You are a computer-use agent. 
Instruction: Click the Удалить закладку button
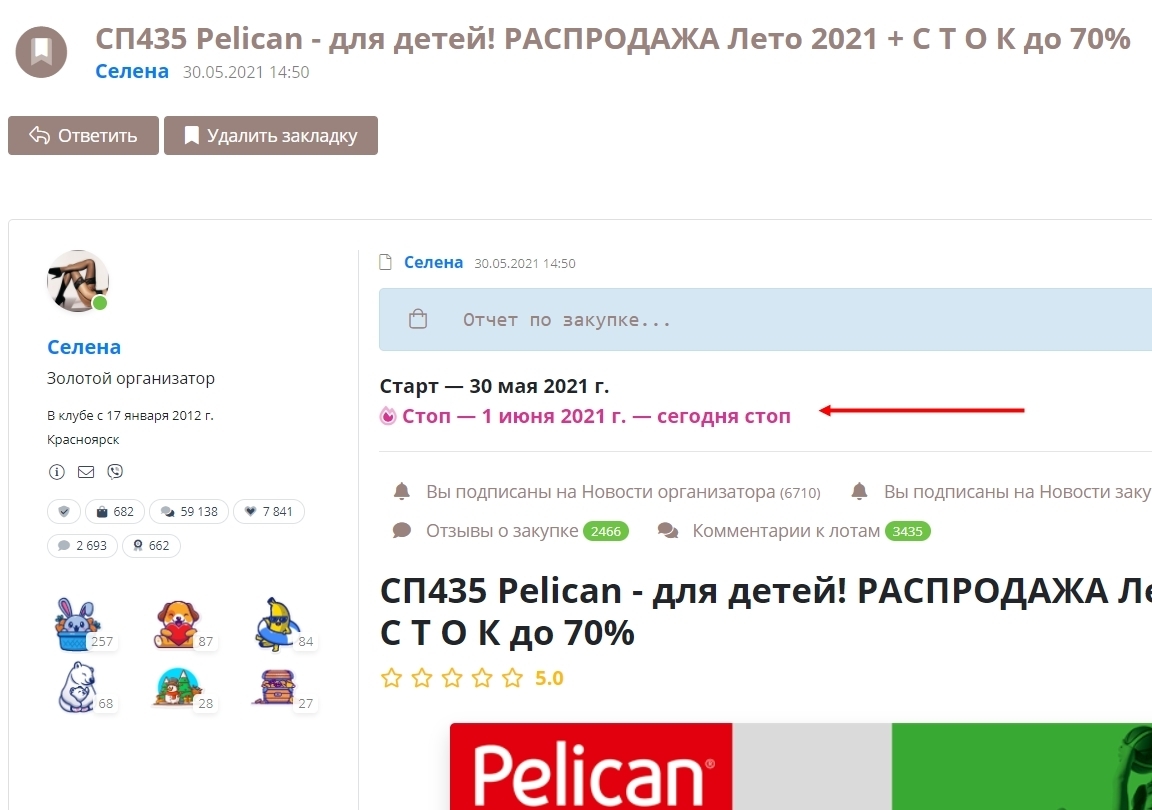(x=270, y=135)
